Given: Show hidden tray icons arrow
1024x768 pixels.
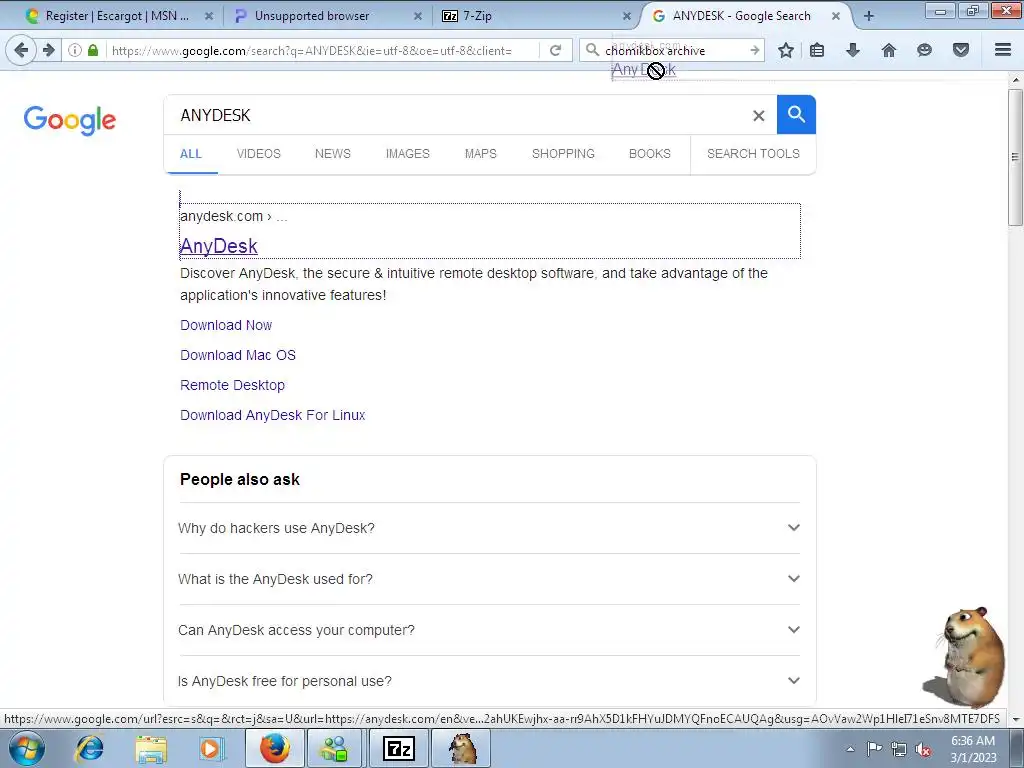Looking at the screenshot, I should tap(850, 749).
